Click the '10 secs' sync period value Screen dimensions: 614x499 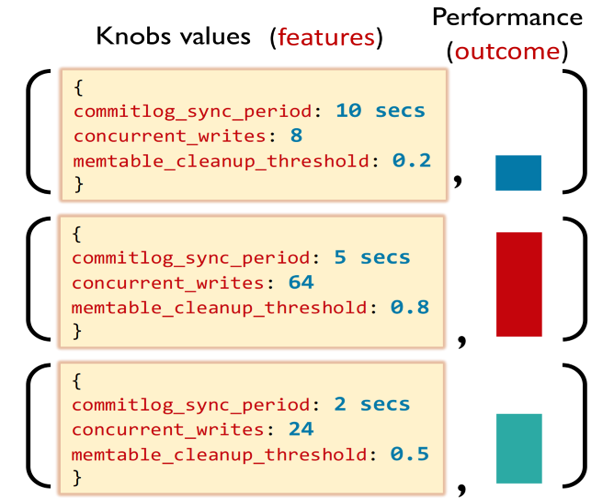click(x=381, y=110)
